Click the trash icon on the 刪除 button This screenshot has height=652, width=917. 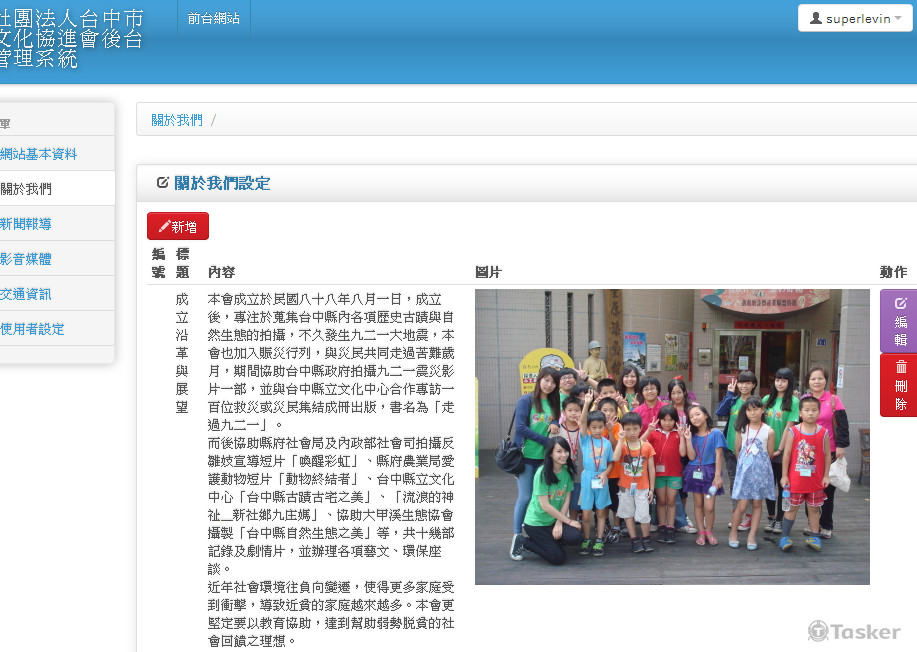pyautogui.click(x=900, y=366)
